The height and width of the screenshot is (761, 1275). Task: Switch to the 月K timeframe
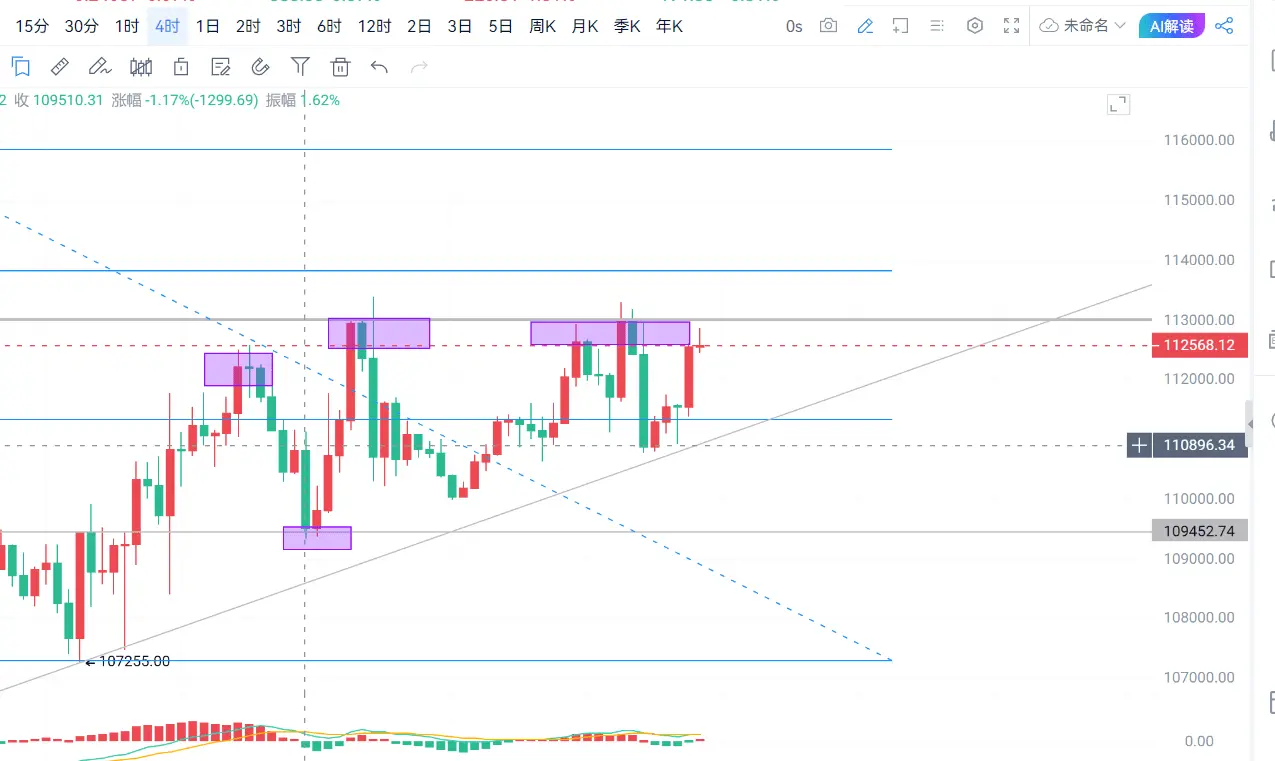tap(584, 26)
